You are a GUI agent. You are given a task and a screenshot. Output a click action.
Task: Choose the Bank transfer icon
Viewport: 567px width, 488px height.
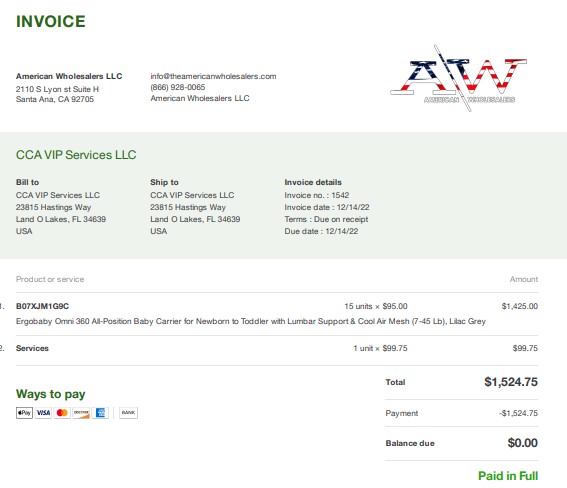coord(128,412)
